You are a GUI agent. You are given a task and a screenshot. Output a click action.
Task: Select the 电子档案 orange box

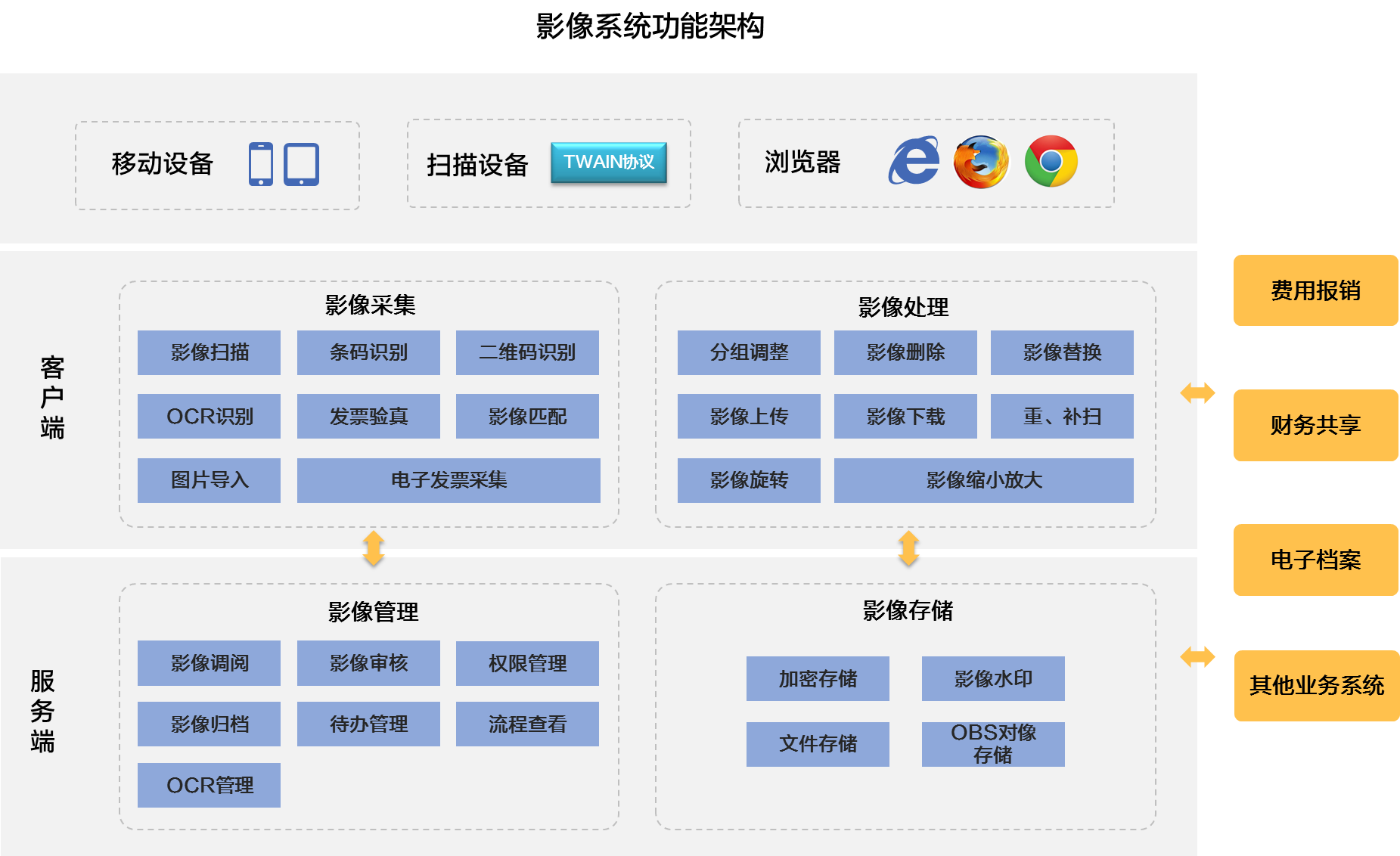coord(1315,560)
